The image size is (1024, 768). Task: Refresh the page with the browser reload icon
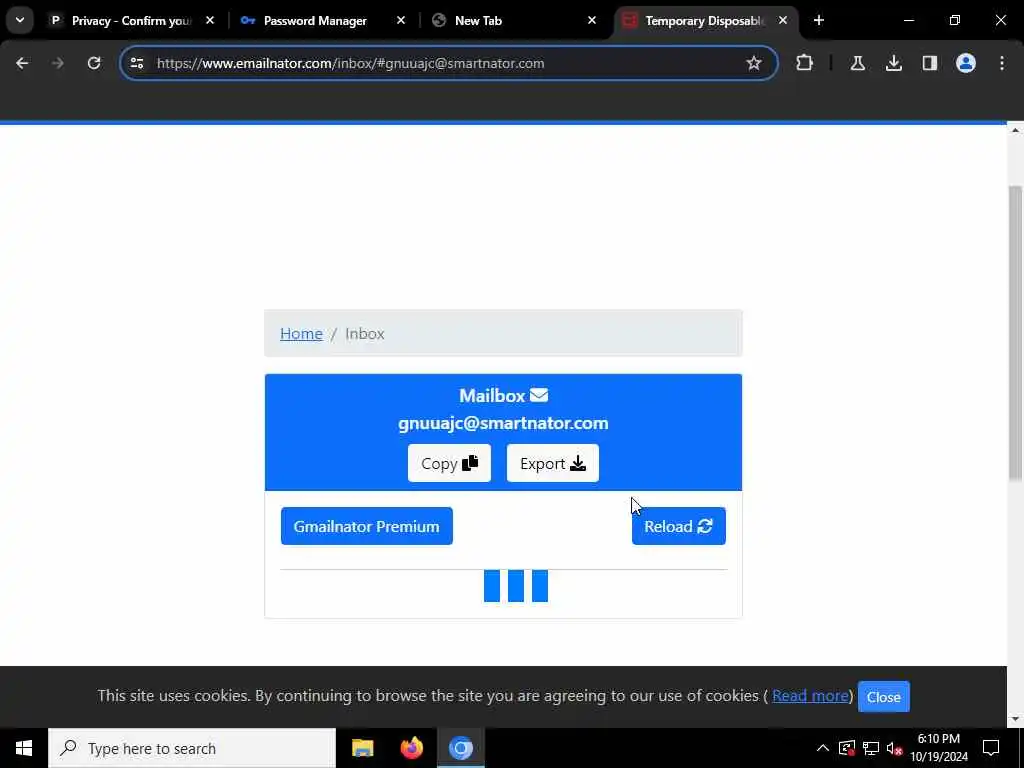coord(94,63)
